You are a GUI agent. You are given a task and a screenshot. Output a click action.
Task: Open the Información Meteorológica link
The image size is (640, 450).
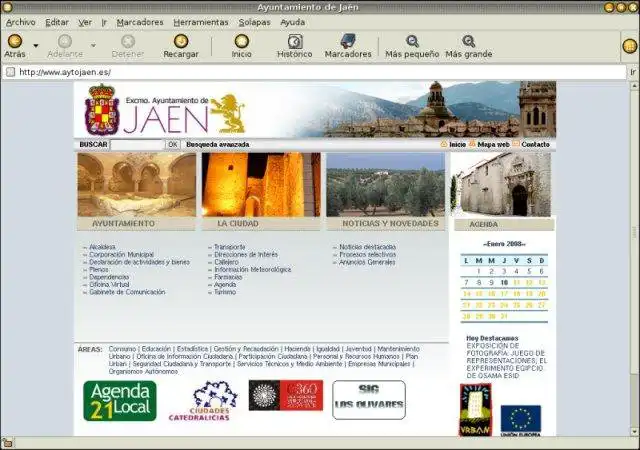253,270
